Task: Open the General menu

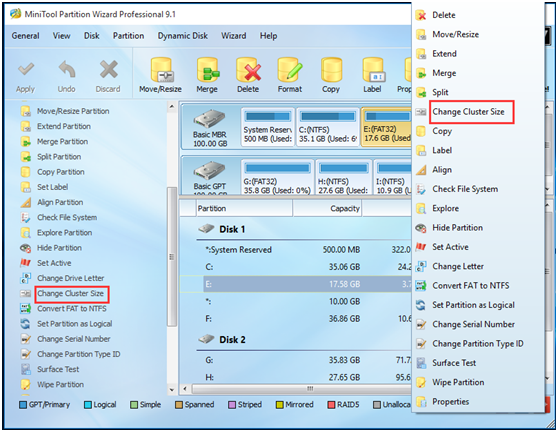Action: 26,36
